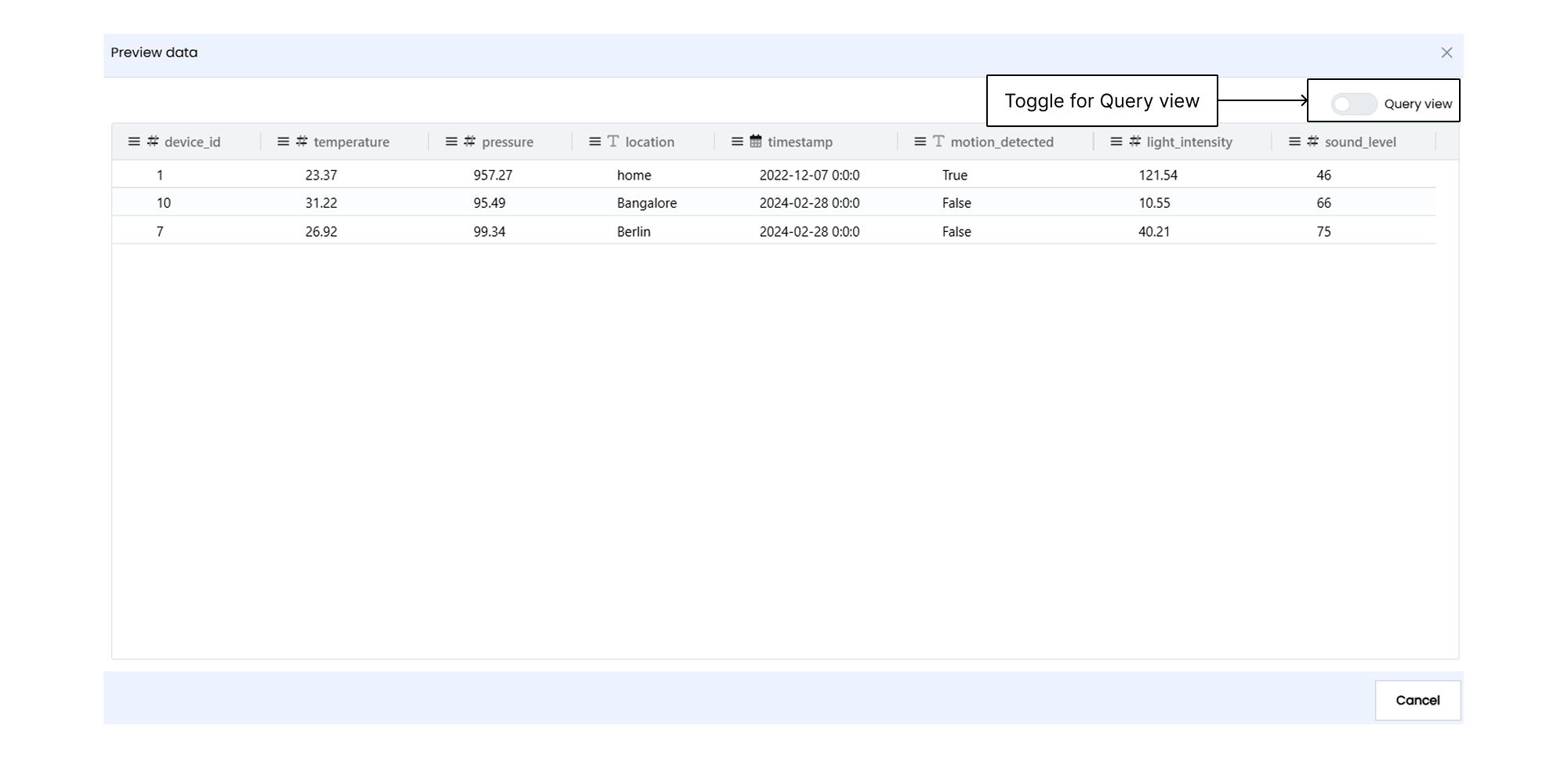
Task: Open the temperature column menu icon
Action: click(x=283, y=142)
